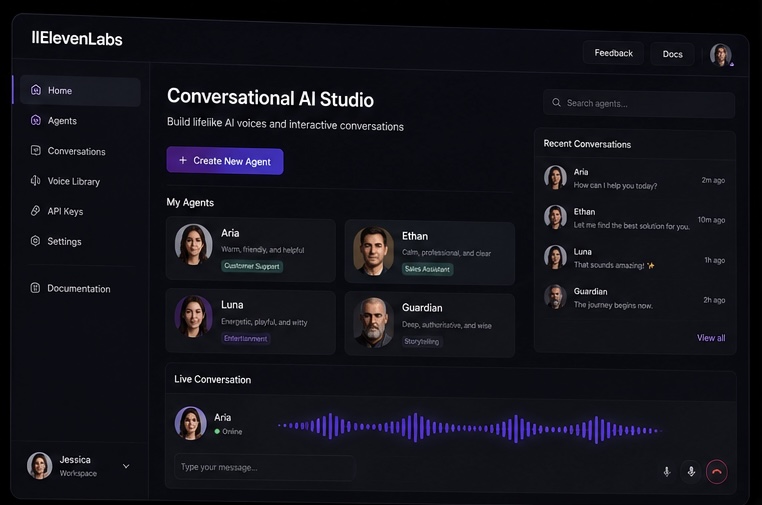Image resolution: width=762 pixels, height=505 pixels.
Task: Click Luna's avatar in My Agents
Action: 193,316
